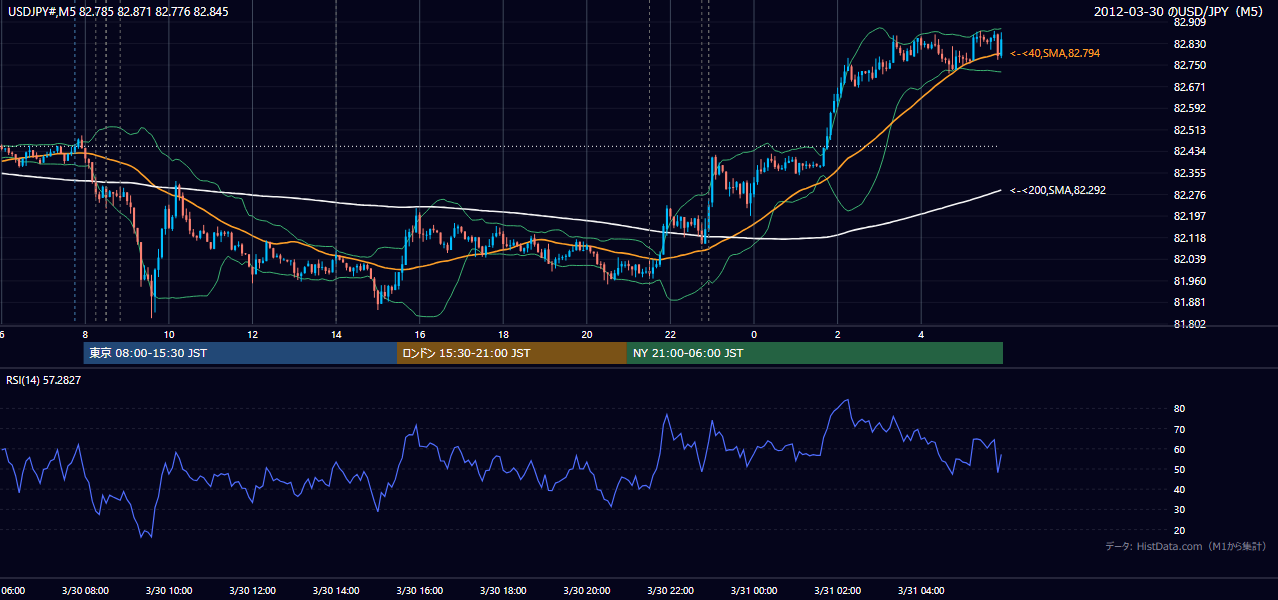Screen dimensions: 1278x600
Task: Click price axis value 82.039
Action: coord(1189,259)
